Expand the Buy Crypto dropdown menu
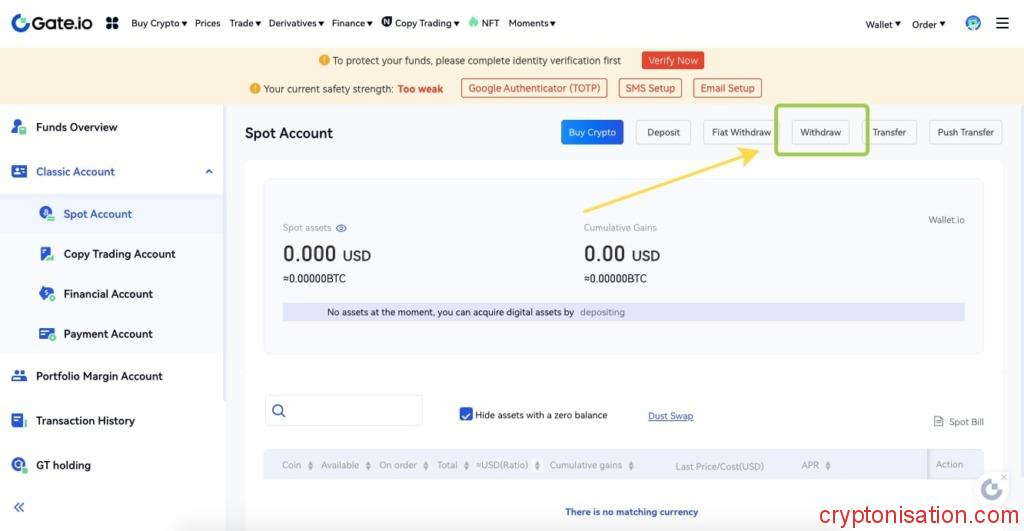Viewport: 1024px width, 531px height. click(159, 23)
